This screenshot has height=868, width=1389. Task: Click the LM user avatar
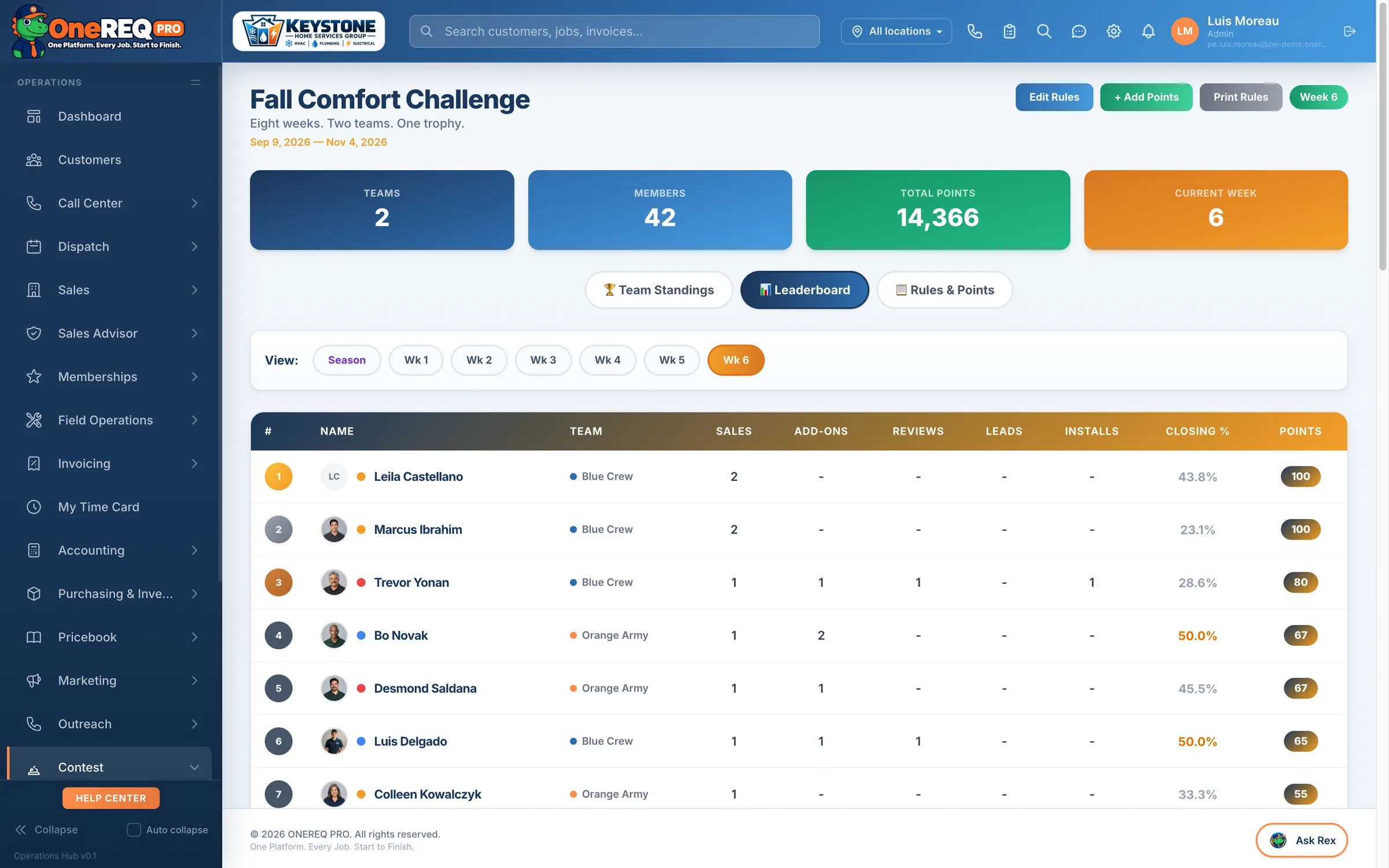1184,31
